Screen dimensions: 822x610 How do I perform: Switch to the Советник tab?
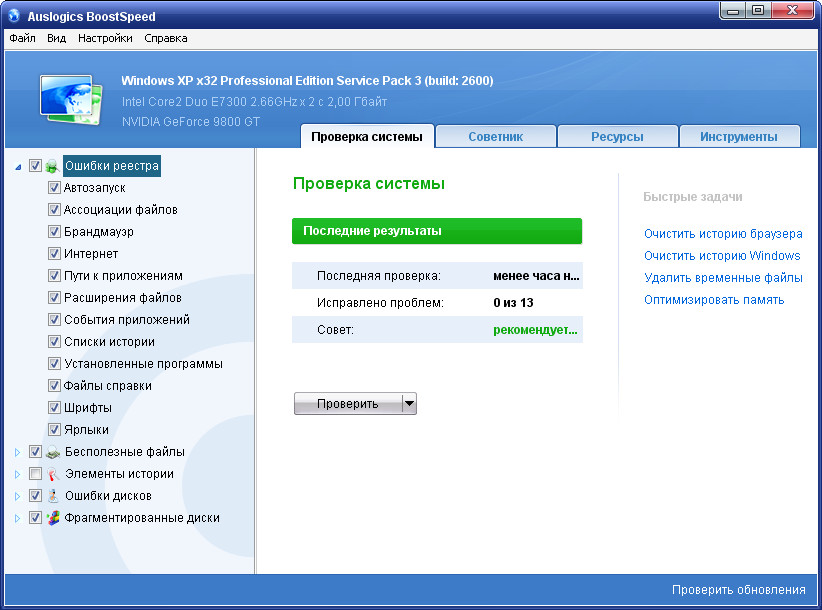[496, 137]
